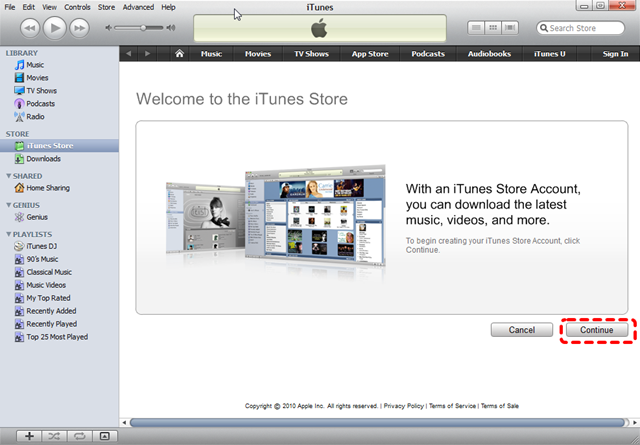640x445 pixels.
Task: Open the Audiobooks store tab
Action: pos(489,53)
